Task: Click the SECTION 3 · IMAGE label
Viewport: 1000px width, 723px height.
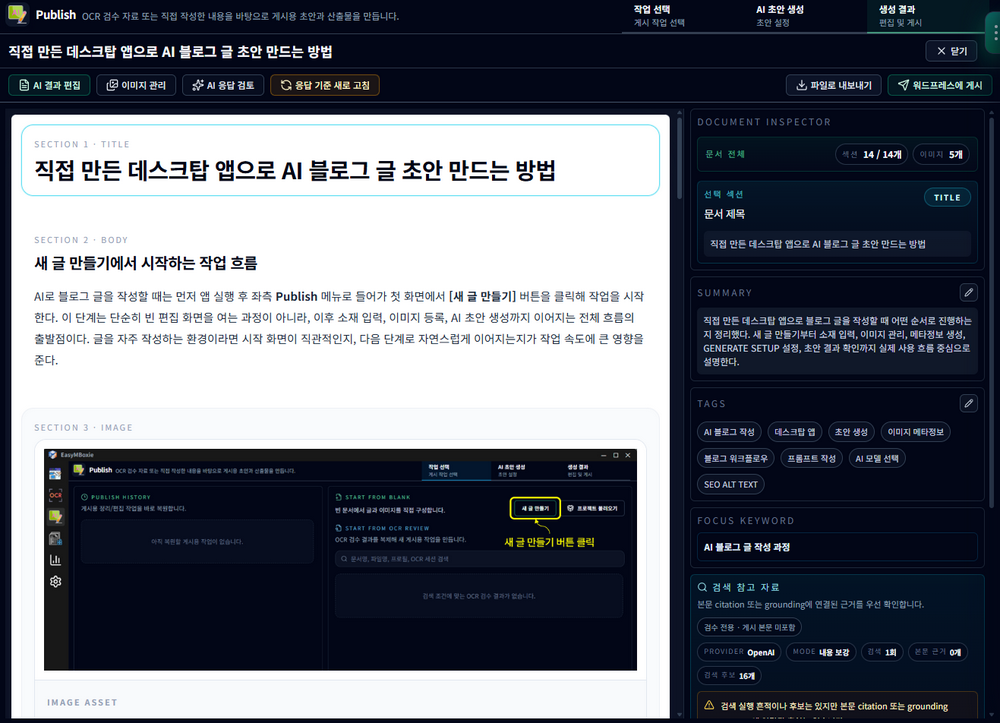Action: pos(84,428)
